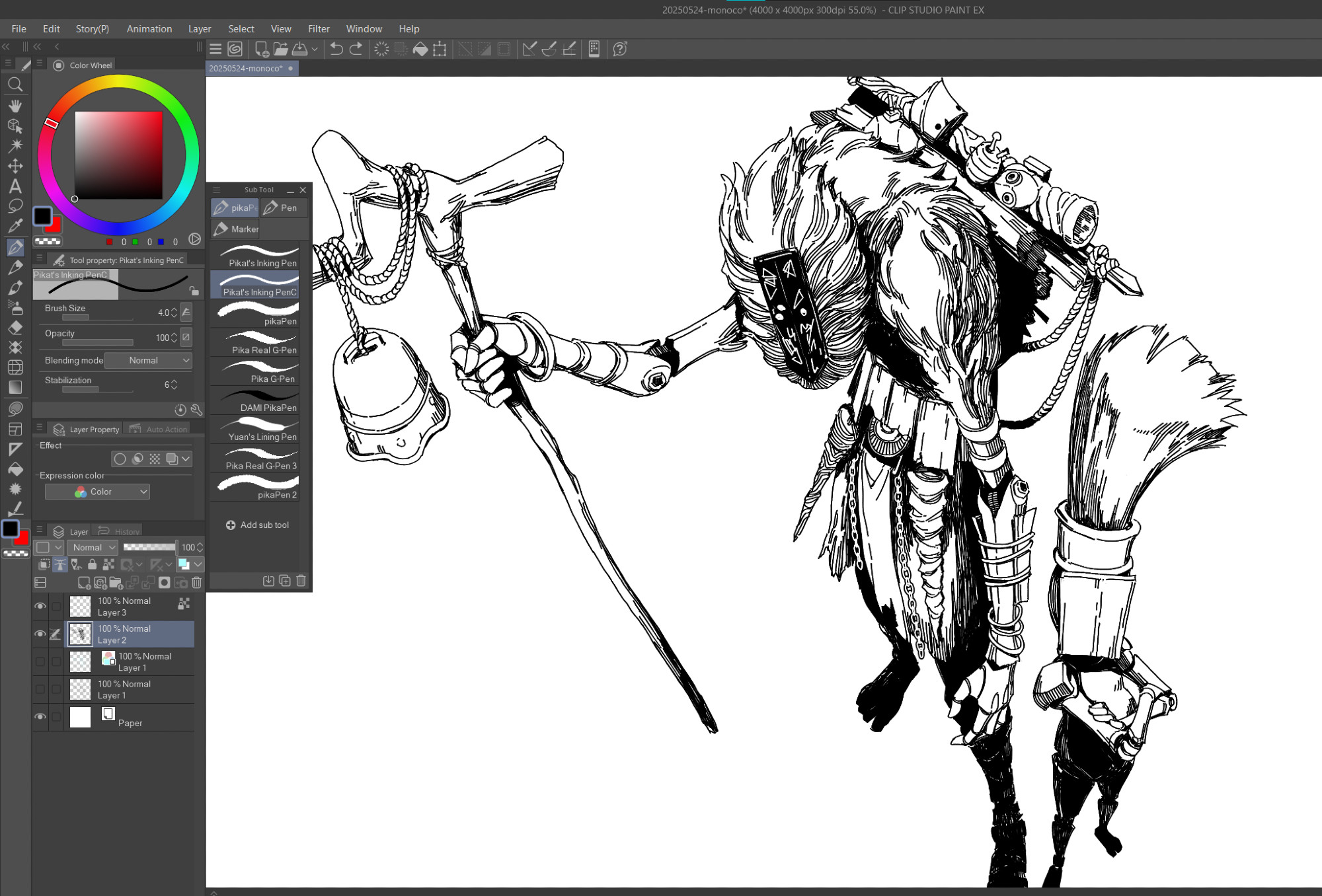The width and height of the screenshot is (1322, 896).
Task: Apply Scale/Rotate transform from command bar
Action: [440, 49]
